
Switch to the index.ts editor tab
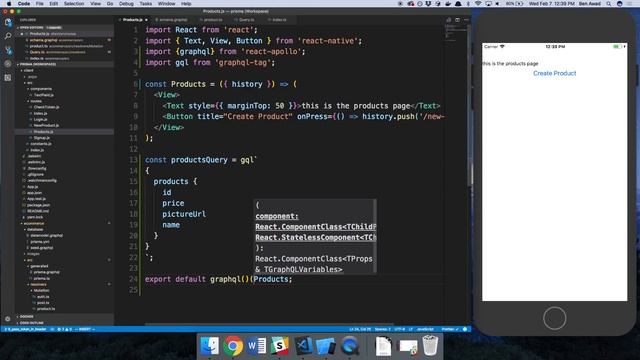[280, 20]
